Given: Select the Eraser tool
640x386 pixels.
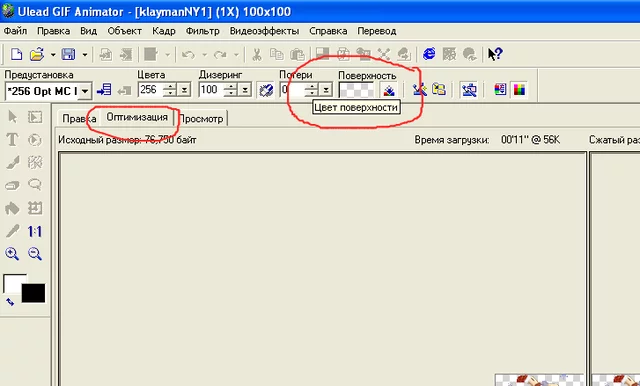Looking at the screenshot, I should click(12, 185).
